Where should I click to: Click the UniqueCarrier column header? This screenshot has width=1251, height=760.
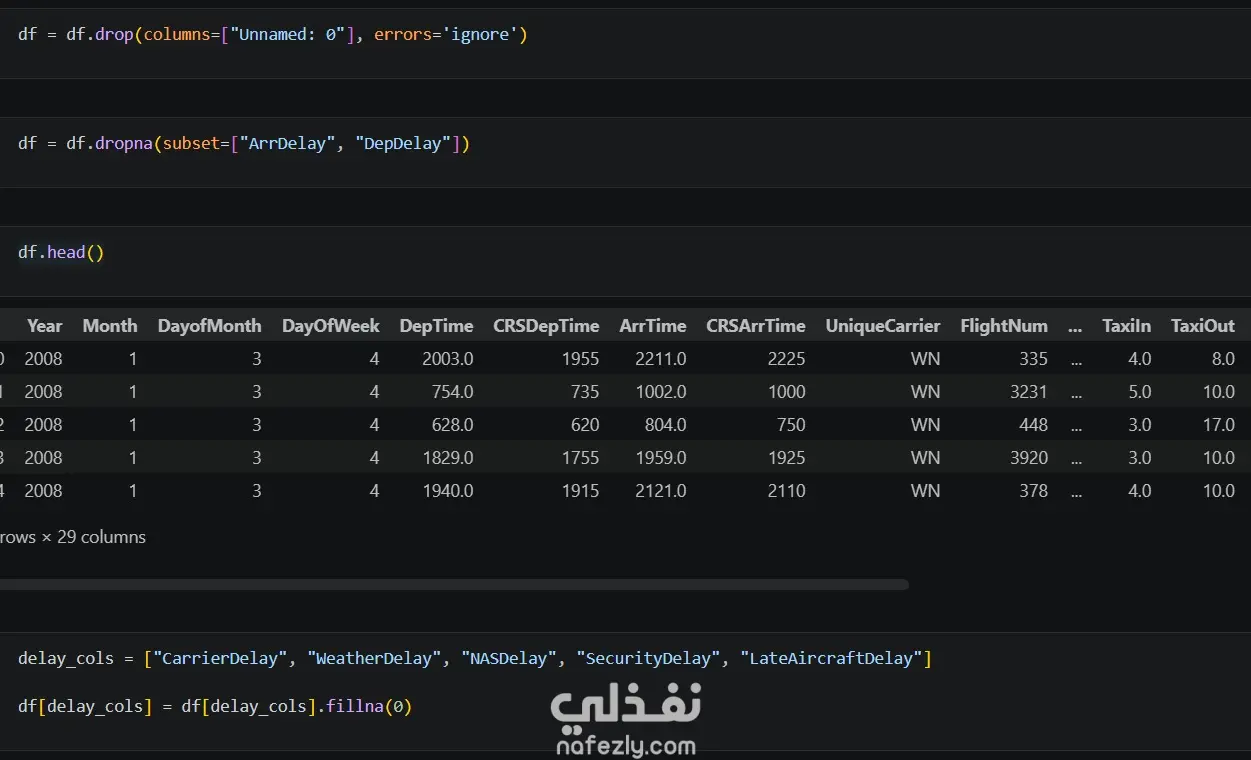(x=883, y=326)
